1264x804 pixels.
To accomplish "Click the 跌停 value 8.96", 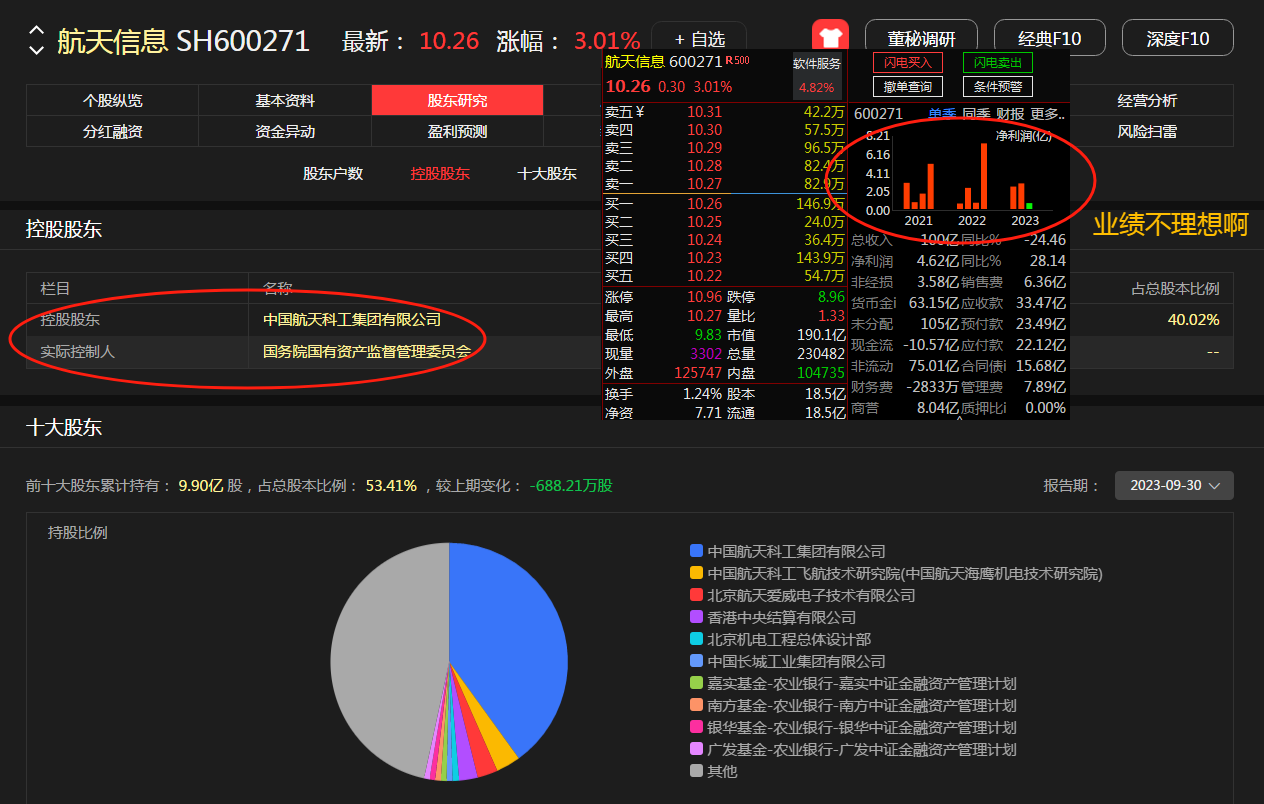I will 831,297.
